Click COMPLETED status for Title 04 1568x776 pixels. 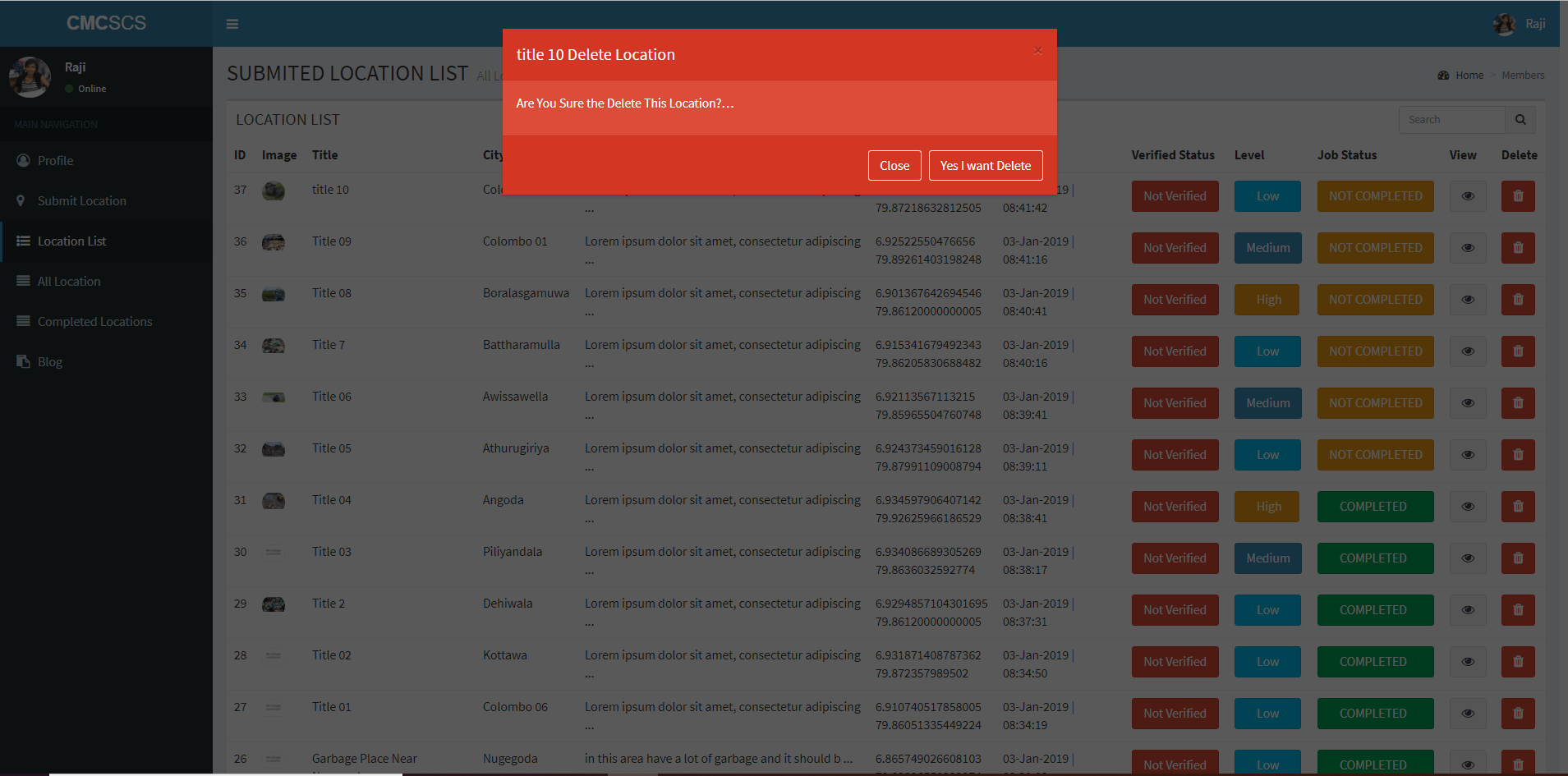point(1376,507)
